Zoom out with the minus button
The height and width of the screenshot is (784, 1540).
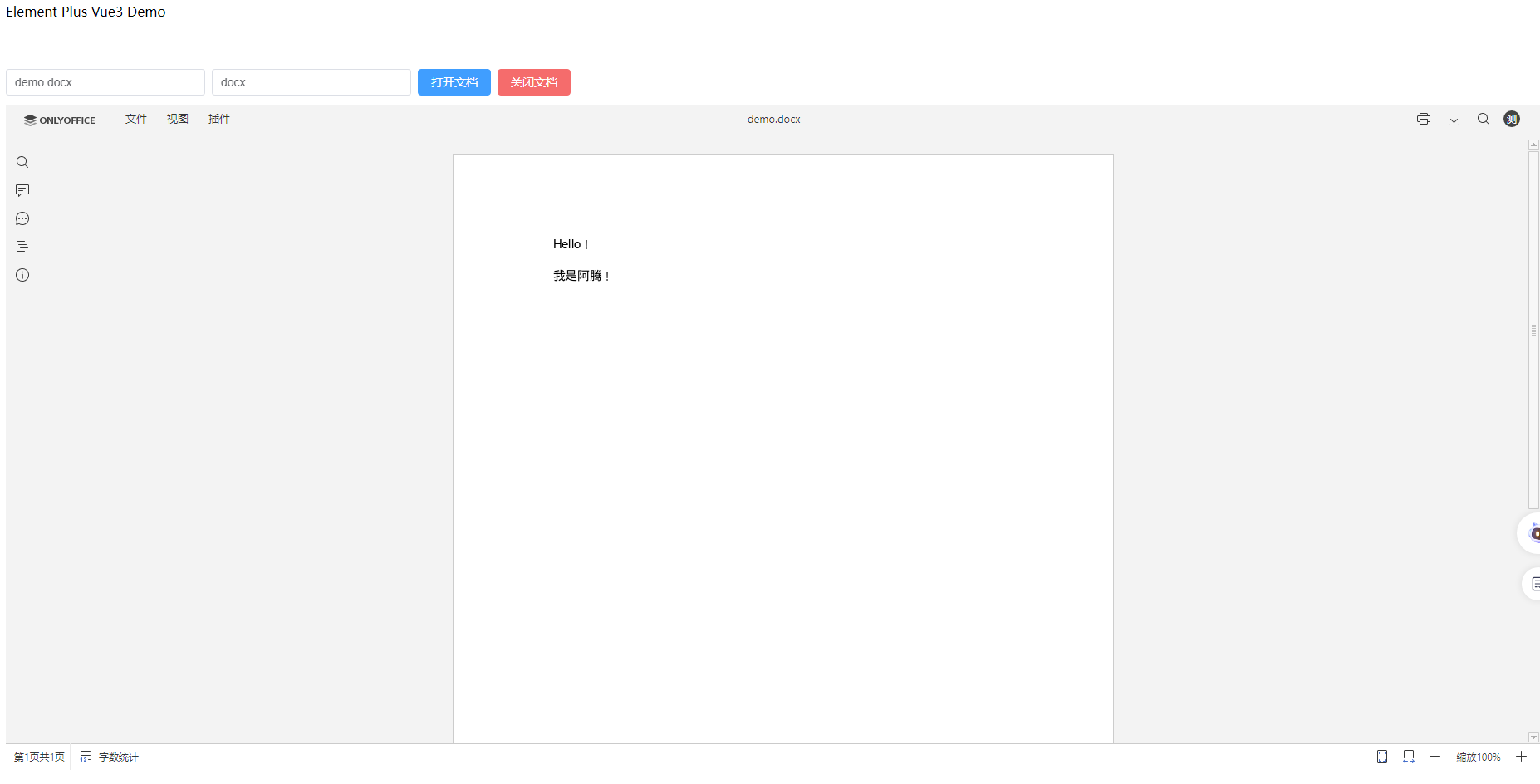click(x=1435, y=757)
